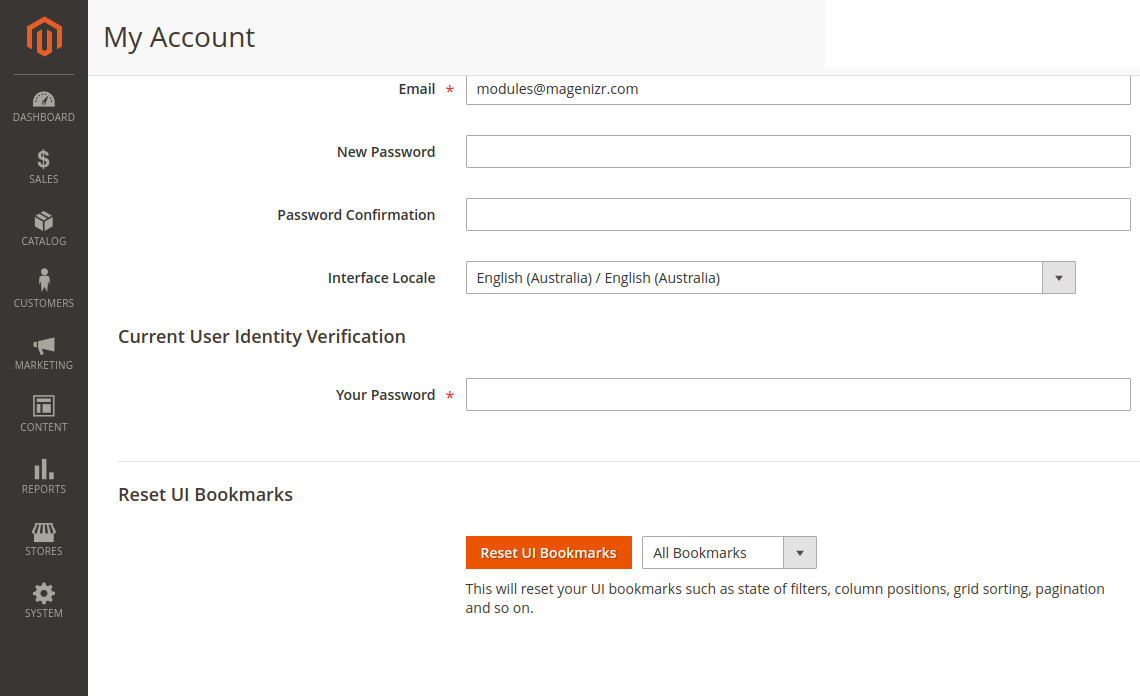Open the Sales dollar icon
This screenshot has width=1140, height=696.
coord(44,159)
